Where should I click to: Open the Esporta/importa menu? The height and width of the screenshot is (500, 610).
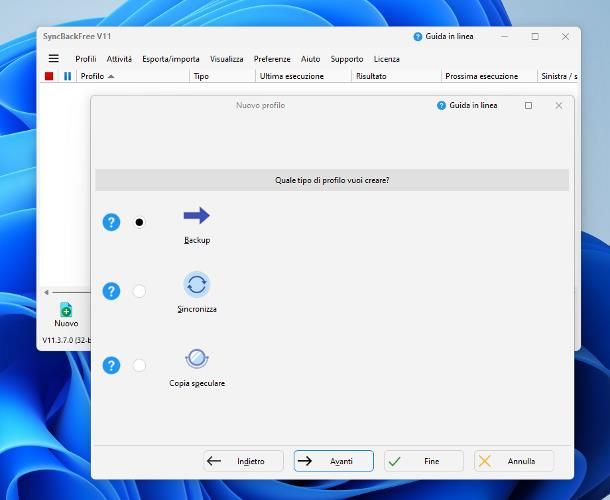coord(171,59)
